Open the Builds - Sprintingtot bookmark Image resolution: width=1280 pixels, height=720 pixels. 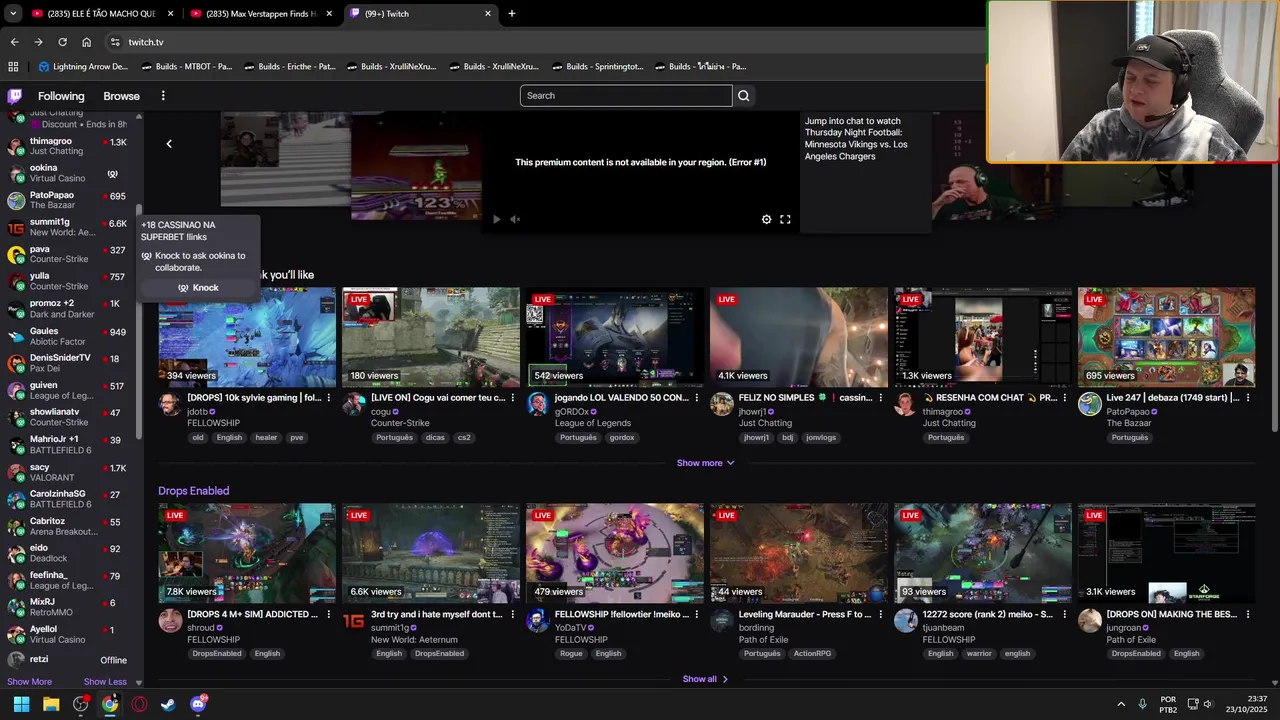(x=597, y=67)
